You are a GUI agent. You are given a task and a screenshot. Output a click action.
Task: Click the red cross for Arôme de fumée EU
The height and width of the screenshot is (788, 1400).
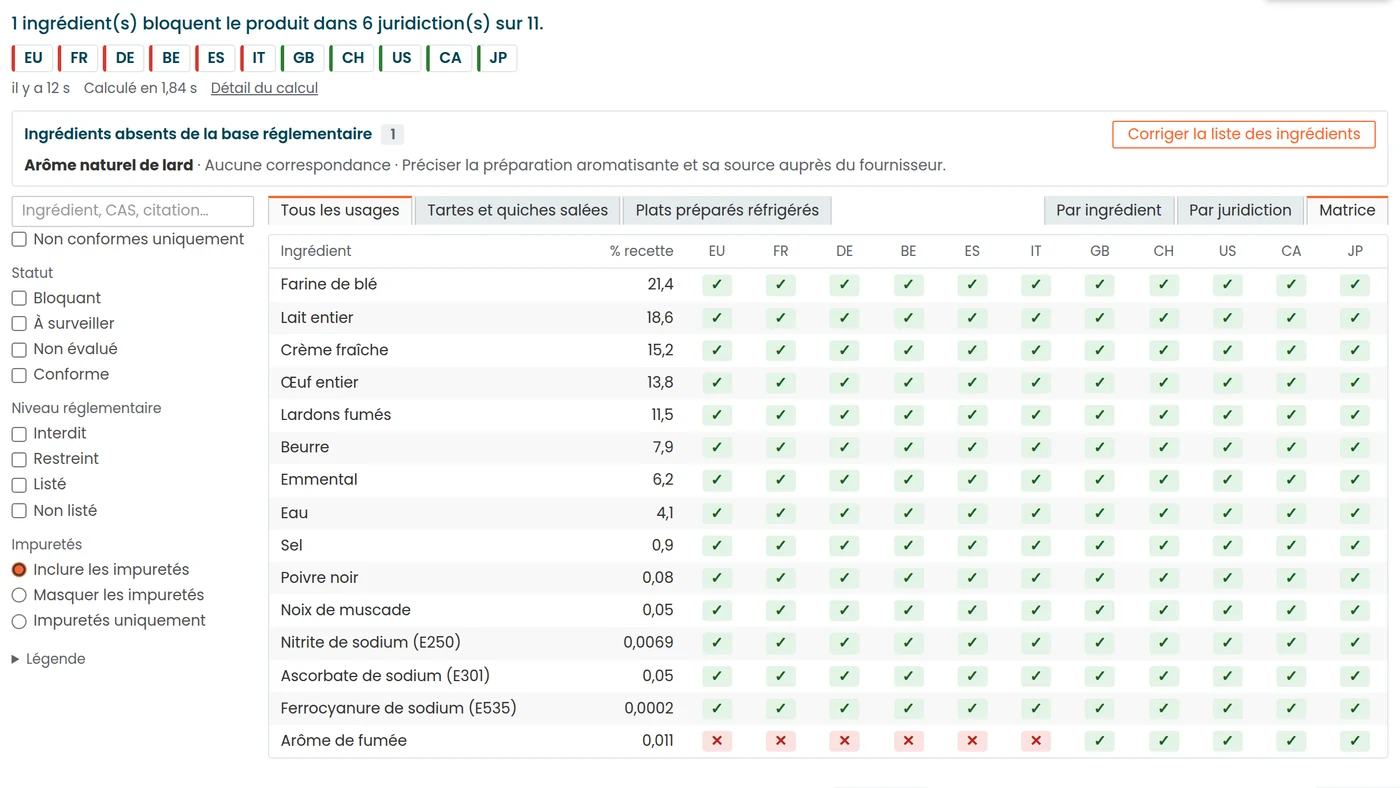pos(716,741)
